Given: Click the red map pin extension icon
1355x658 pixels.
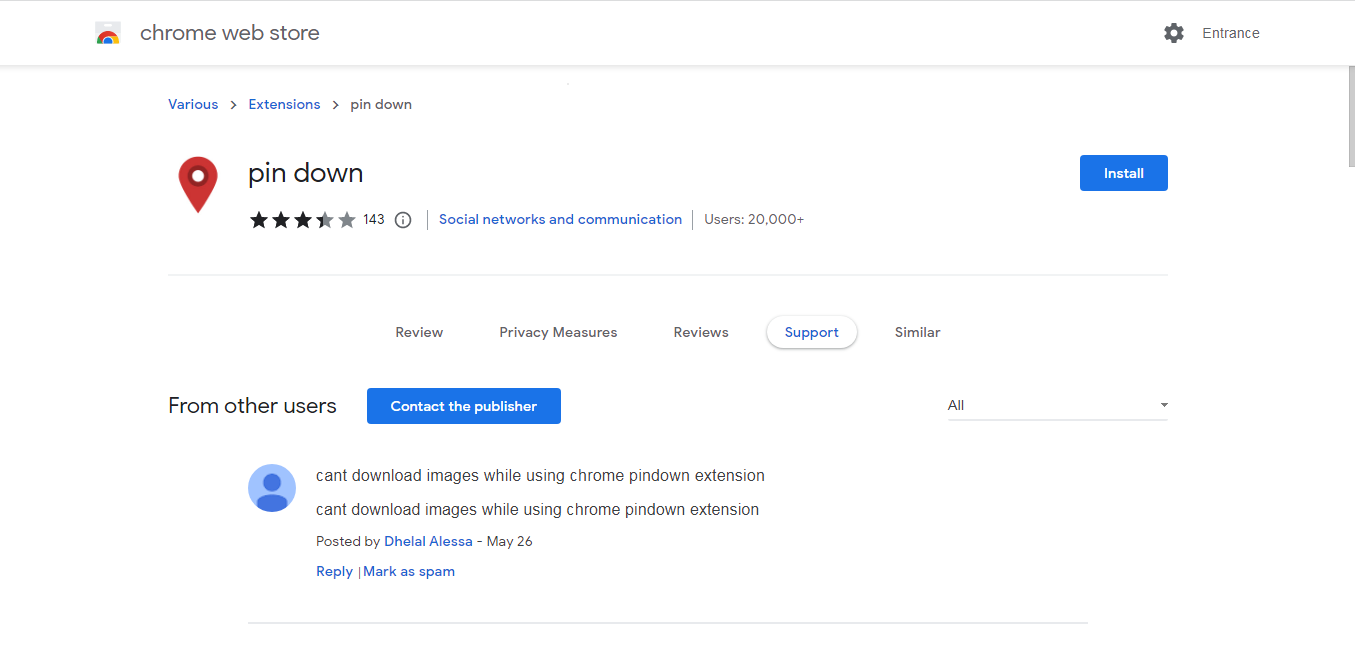Looking at the screenshot, I should [198, 185].
